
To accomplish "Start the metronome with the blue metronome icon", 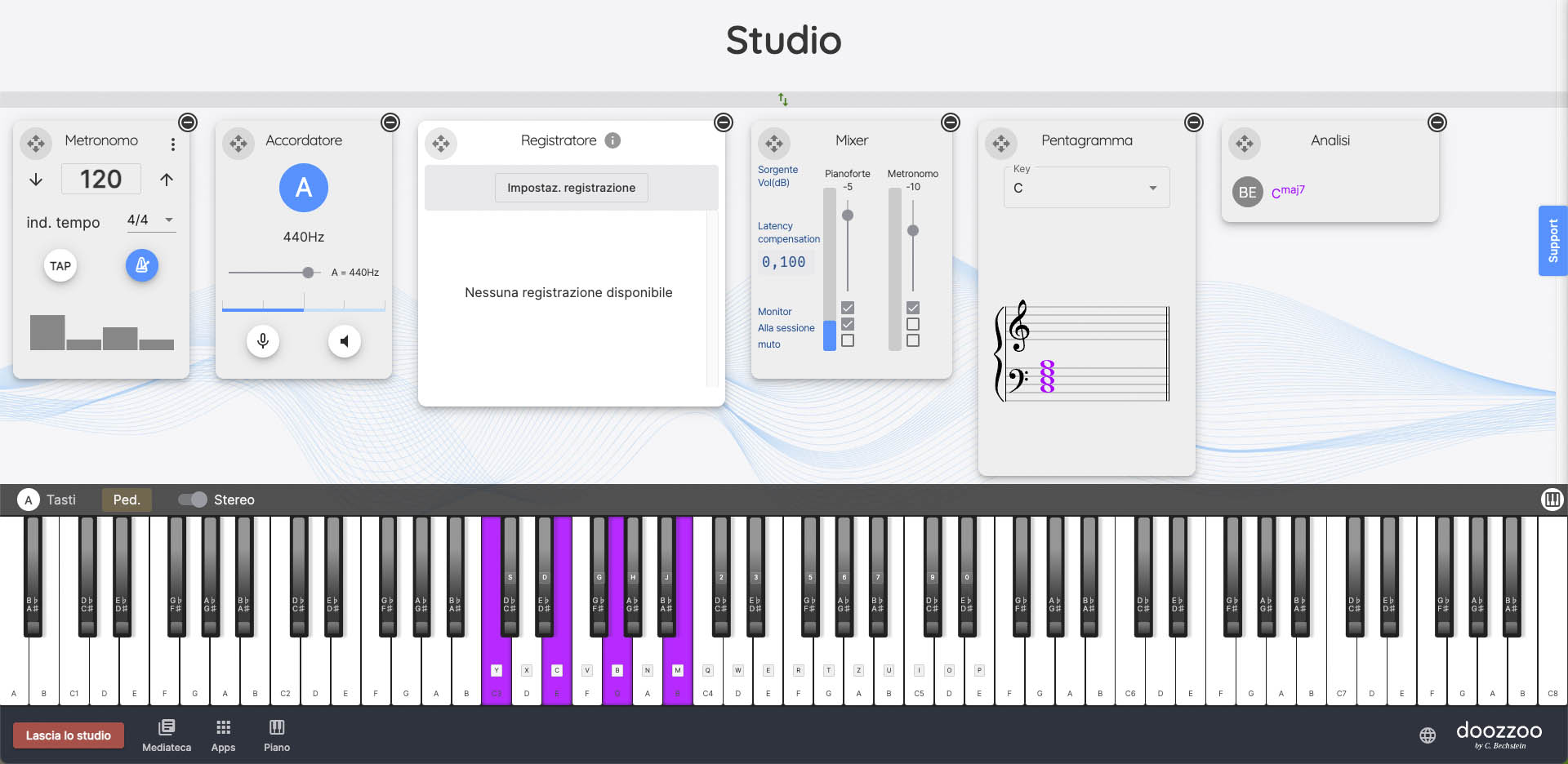I will (x=141, y=265).
